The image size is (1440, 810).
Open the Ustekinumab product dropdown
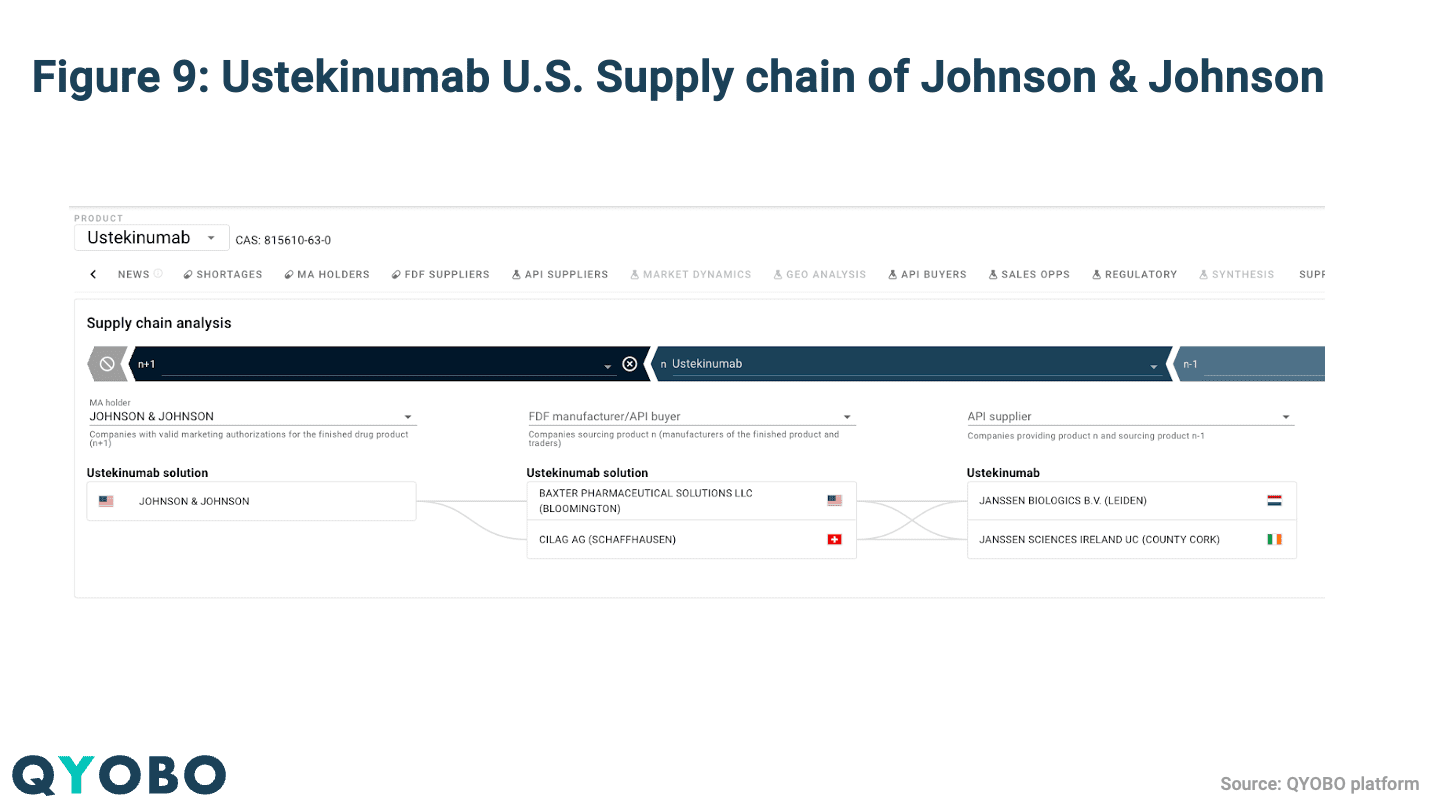coord(210,238)
